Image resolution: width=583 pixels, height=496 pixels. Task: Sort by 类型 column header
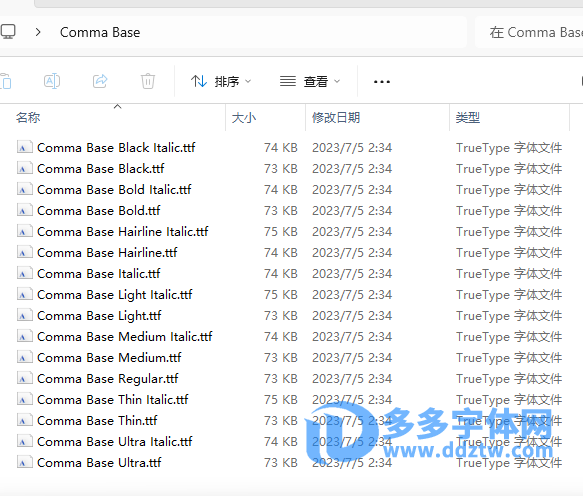468,118
